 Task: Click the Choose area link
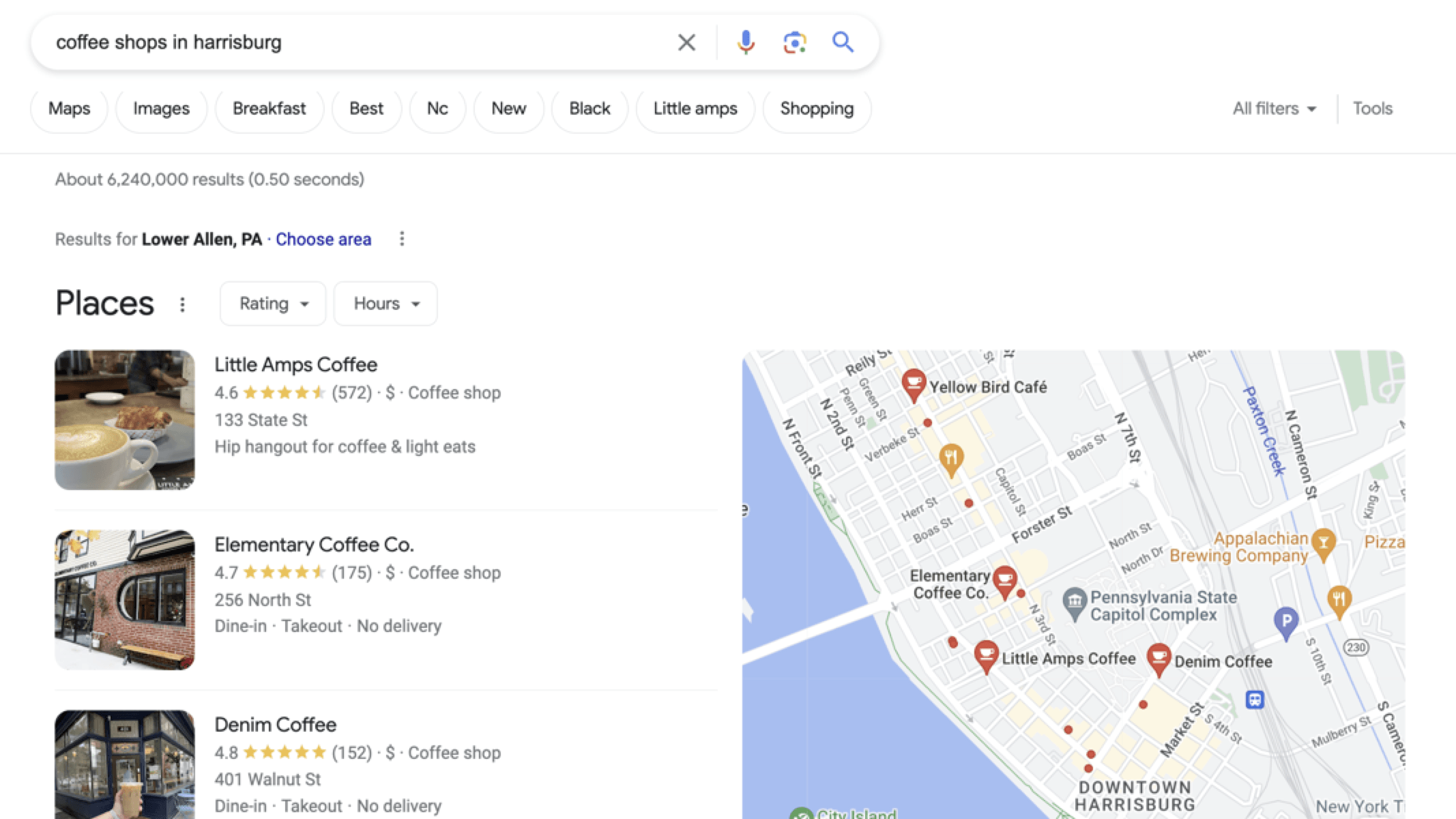click(323, 240)
